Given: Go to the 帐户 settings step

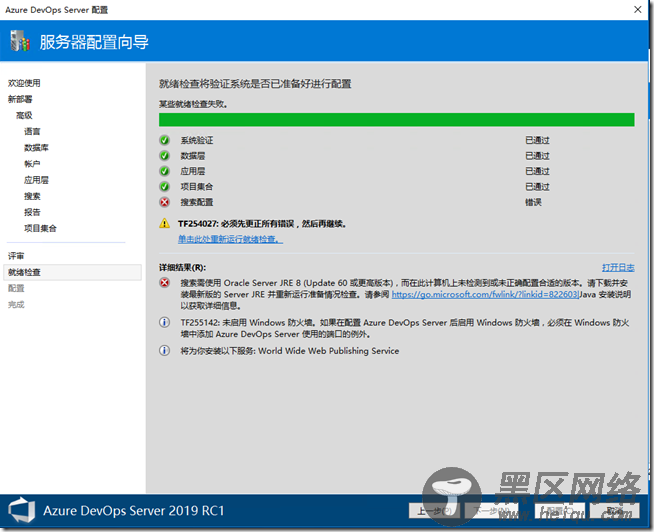Looking at the screenshot, I should tap(32, 164).
